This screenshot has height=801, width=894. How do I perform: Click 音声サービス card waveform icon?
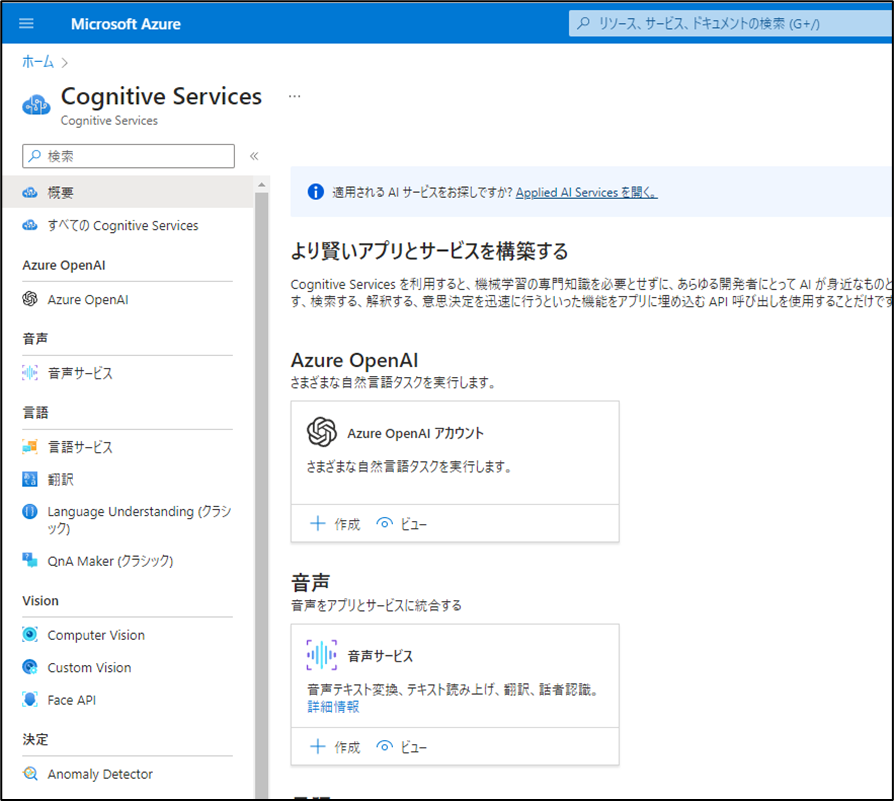pos(322,654)
